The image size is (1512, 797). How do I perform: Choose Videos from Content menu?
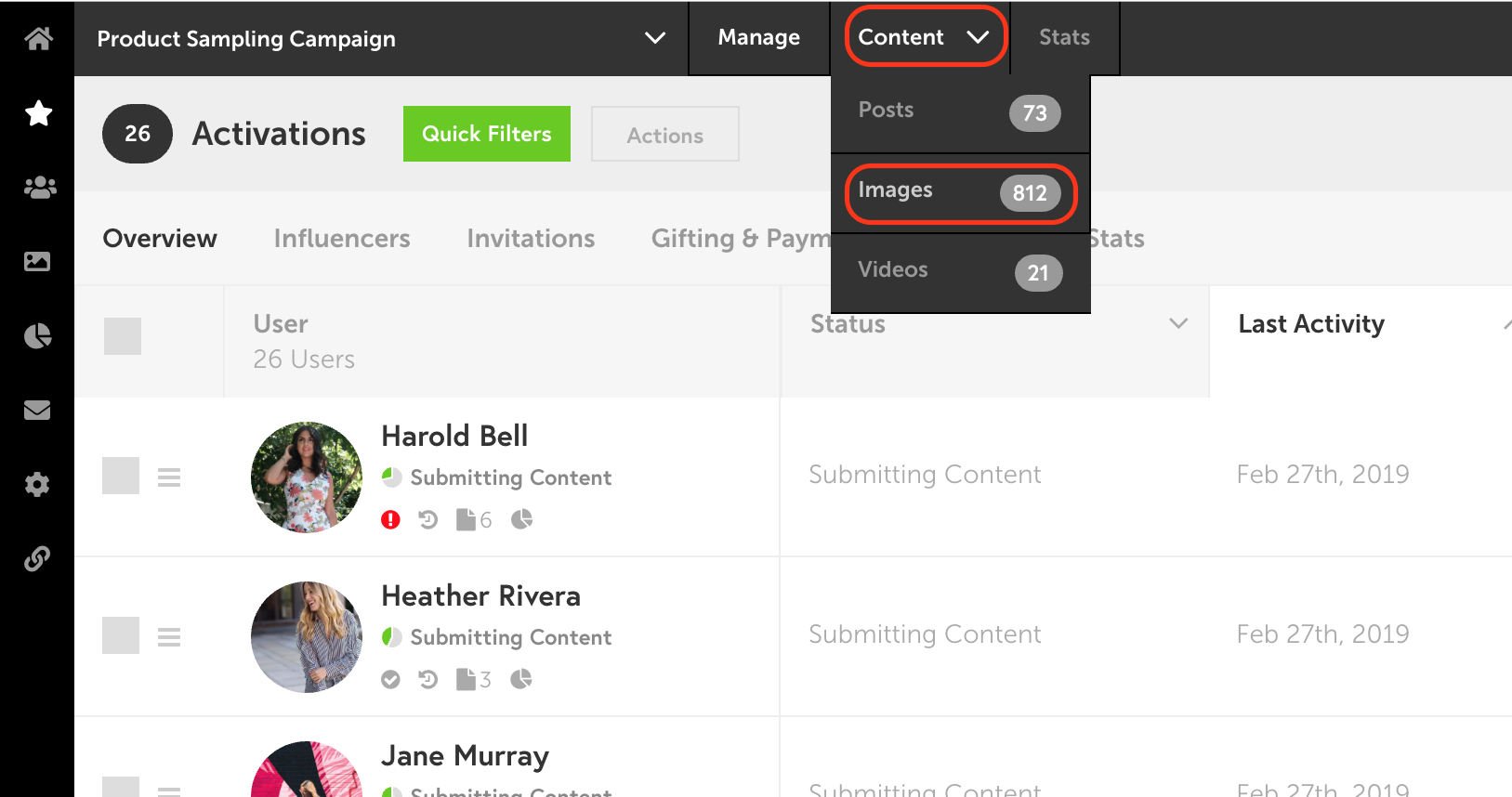[x=960, y=272]
